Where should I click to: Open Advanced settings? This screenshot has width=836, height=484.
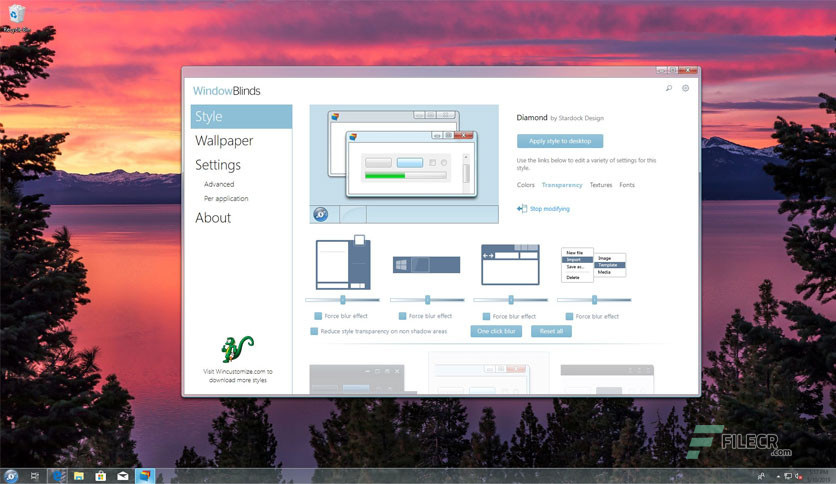coord(219,184)
